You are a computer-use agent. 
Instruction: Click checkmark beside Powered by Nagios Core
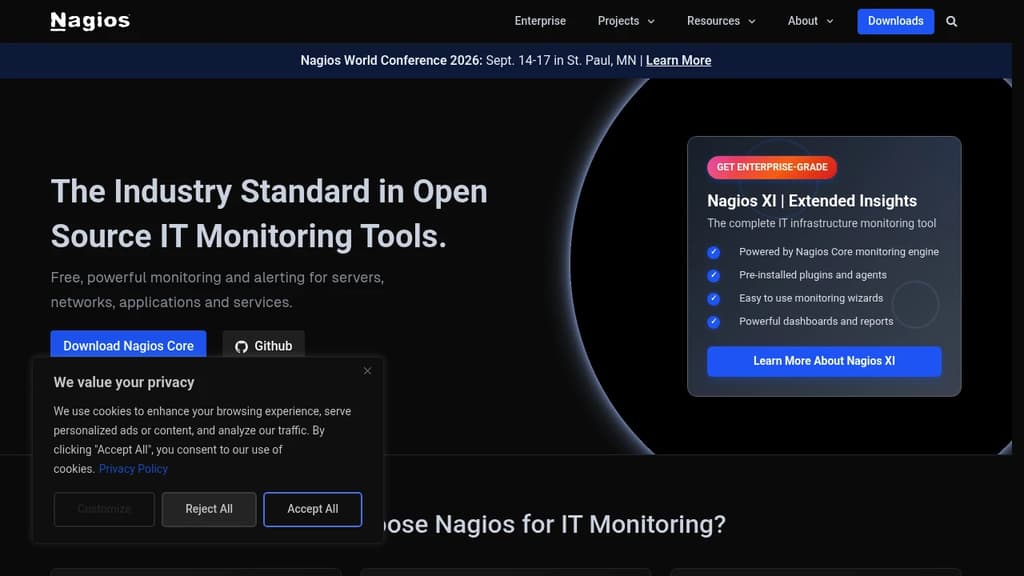713,252
